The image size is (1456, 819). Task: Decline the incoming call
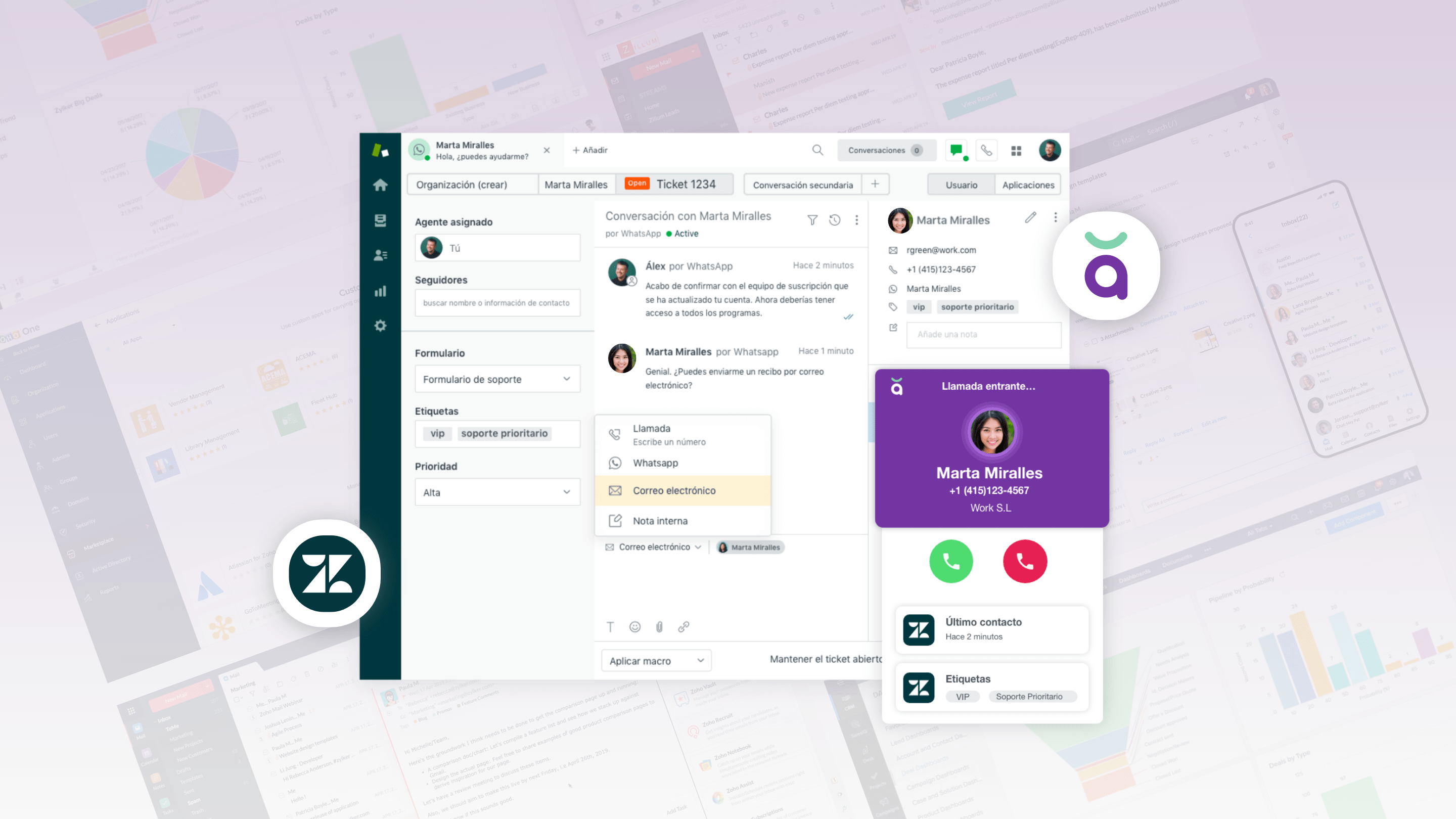click(1025, 561)
